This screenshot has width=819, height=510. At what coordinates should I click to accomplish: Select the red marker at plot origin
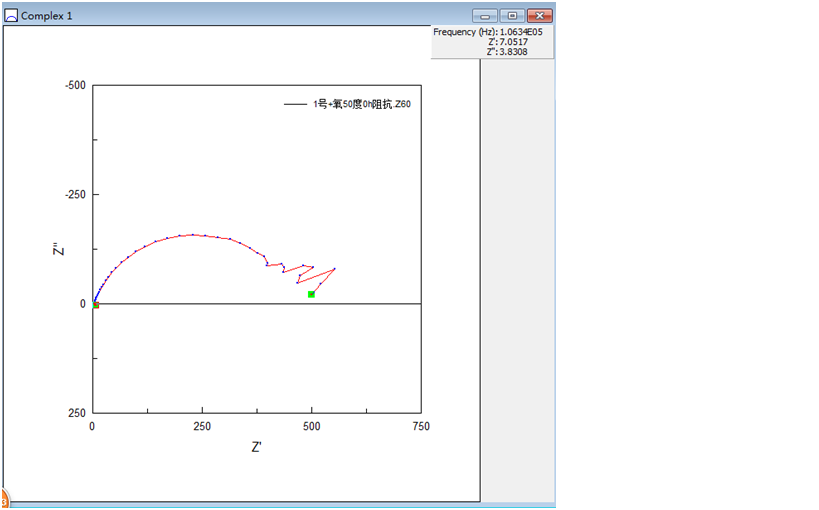coord(96,305)
